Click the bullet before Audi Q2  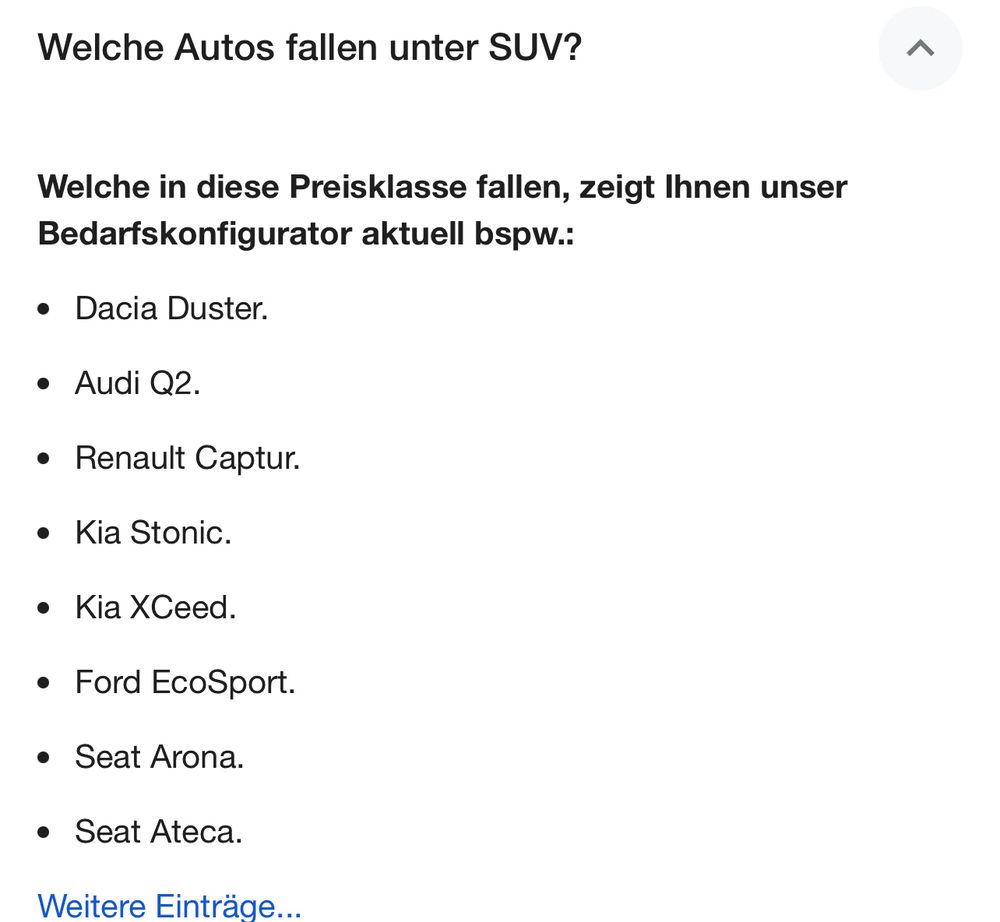tap(43, 384)
